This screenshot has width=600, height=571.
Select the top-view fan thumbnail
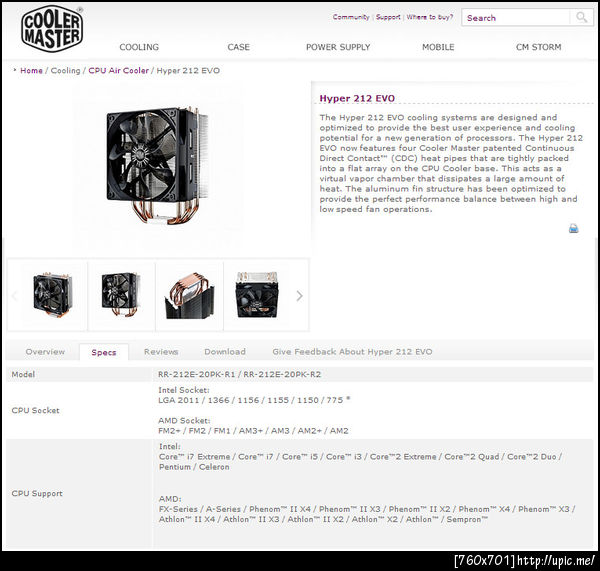257,295
